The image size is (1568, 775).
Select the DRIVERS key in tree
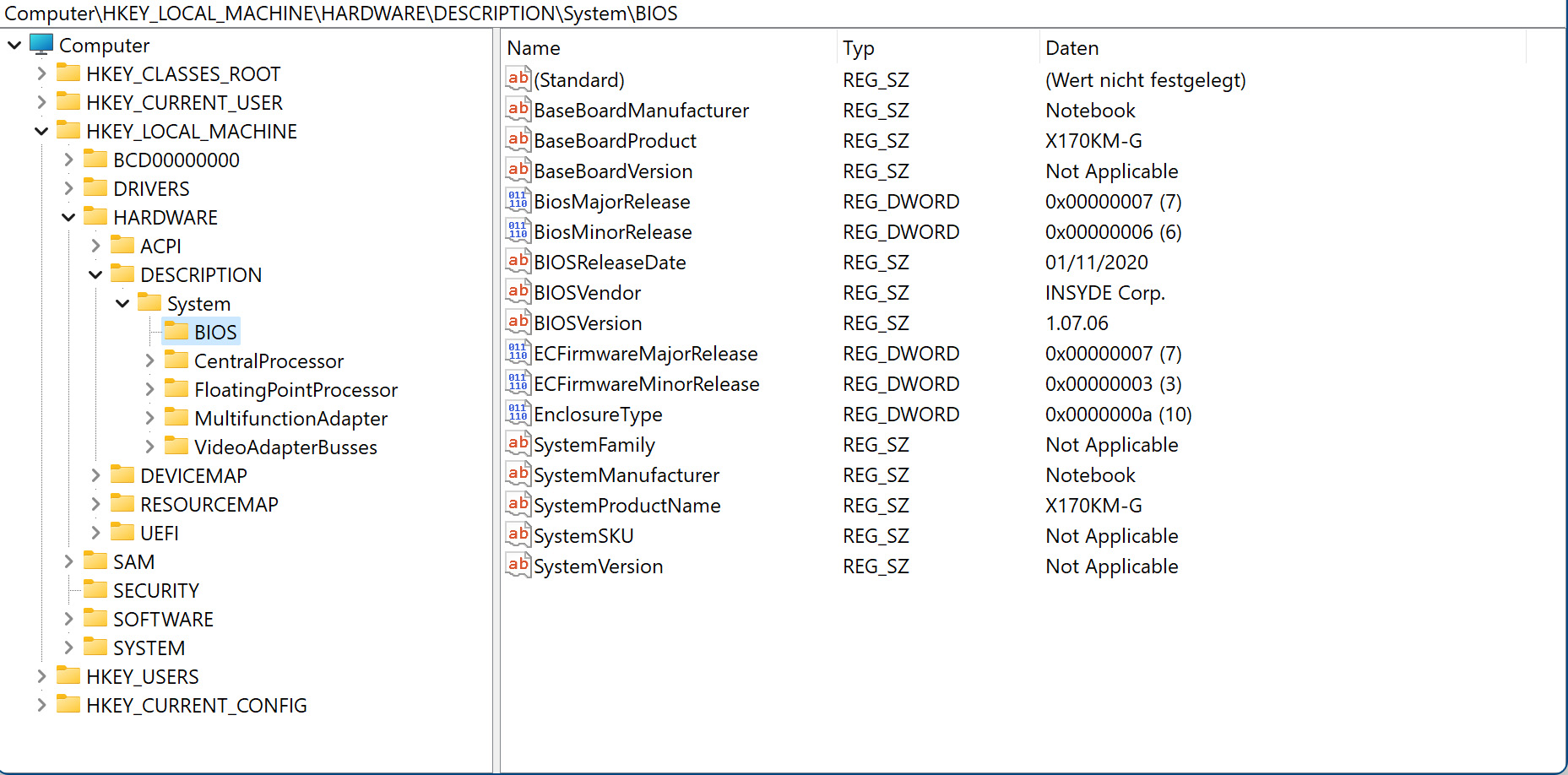click(x=151, y=188)
